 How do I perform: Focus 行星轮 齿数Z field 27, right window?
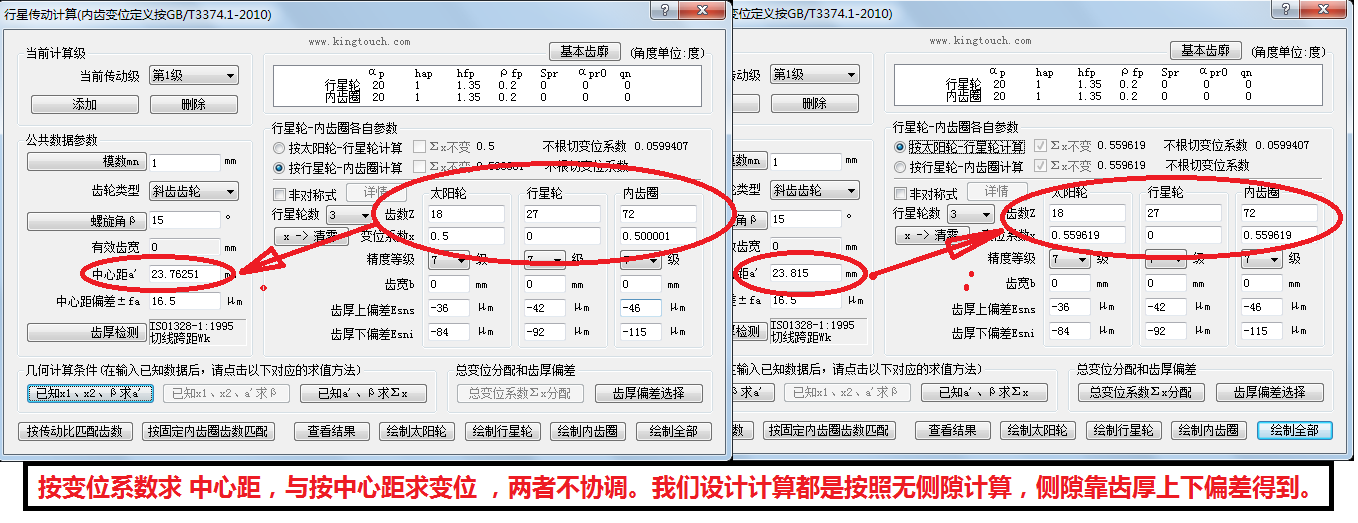pyautogui.click(x=1184, y=214)
